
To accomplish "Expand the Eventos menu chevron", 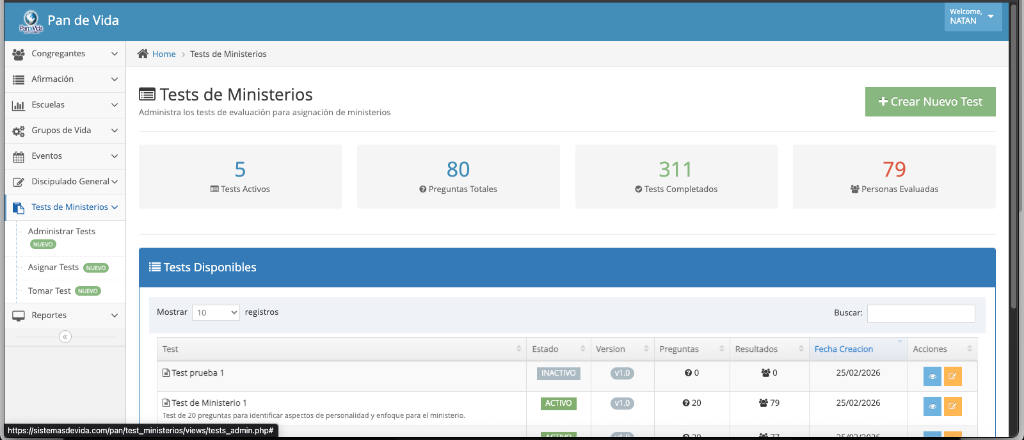I will point(114,156).
